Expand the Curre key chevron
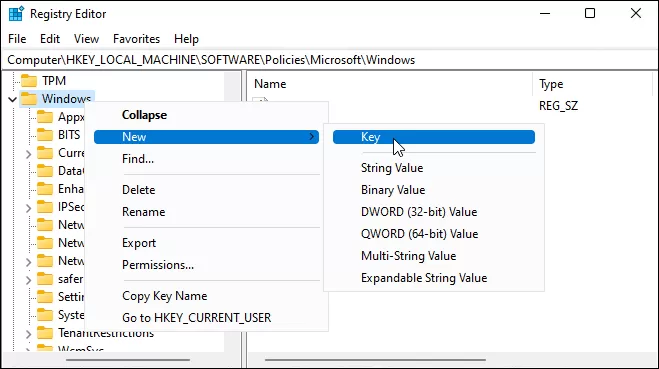This screenshot has width=659, height=369. coord(29,154)
